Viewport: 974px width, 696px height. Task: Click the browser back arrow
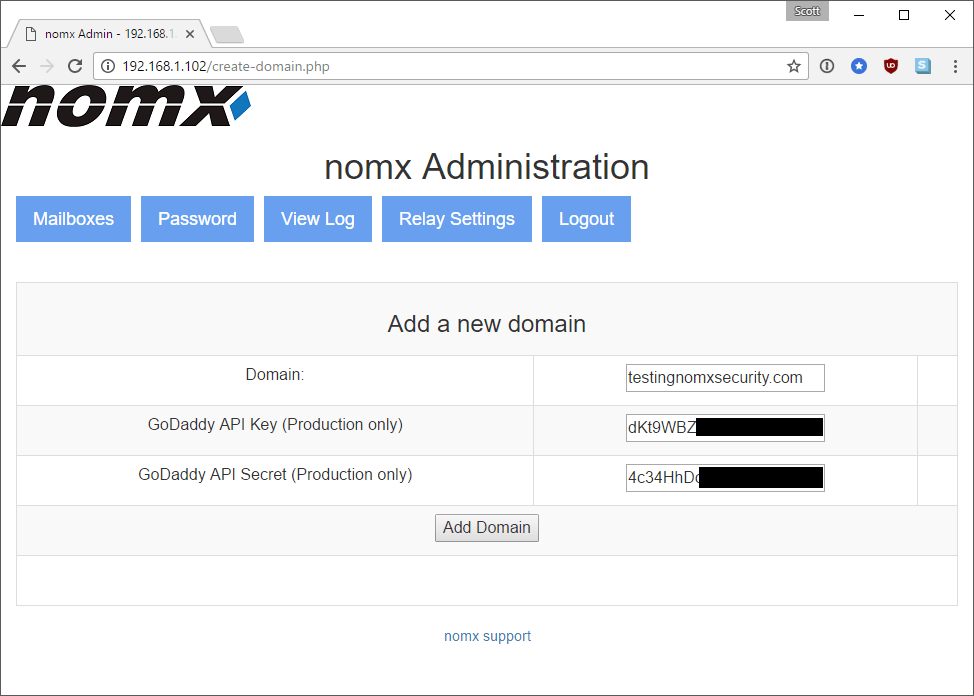tap(18, 66)
